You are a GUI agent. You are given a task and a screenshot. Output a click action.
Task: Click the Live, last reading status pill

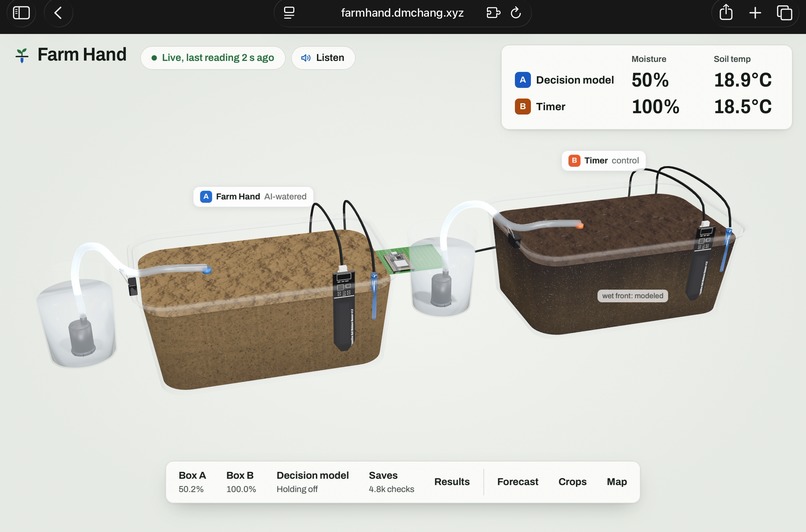pyautogui.click(x=213, y=58)
